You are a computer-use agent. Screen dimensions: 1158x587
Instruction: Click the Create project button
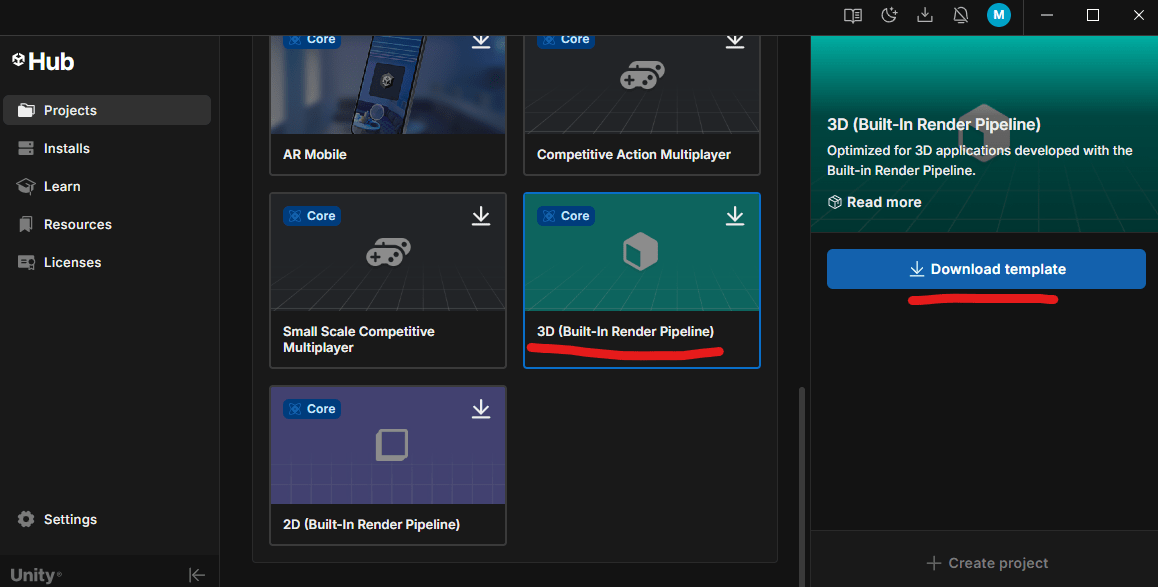coord(986,563)
